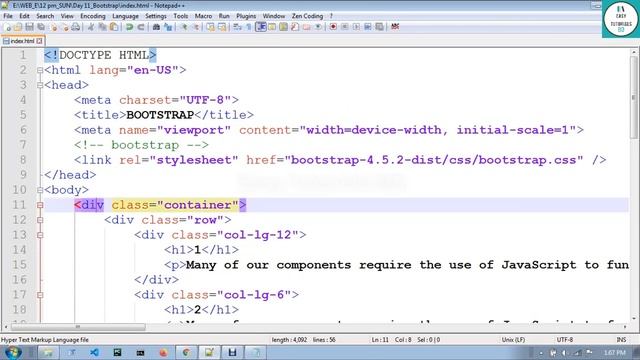Toggle Synchronize Vertical Scrolling button
The height and width of the screenshot is (360, 640).
point(210,27)
